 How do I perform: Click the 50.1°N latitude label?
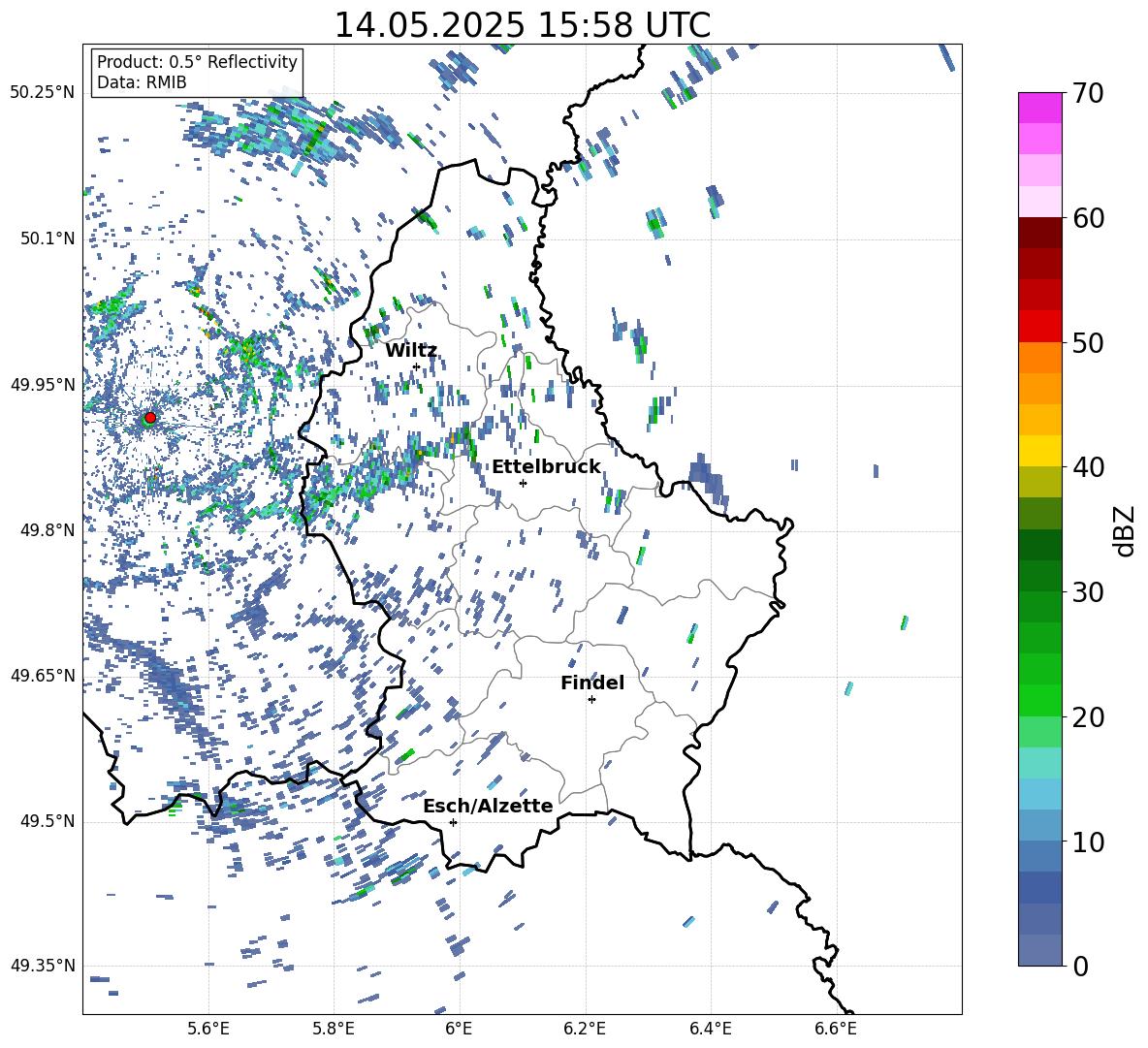pos(48,238)
